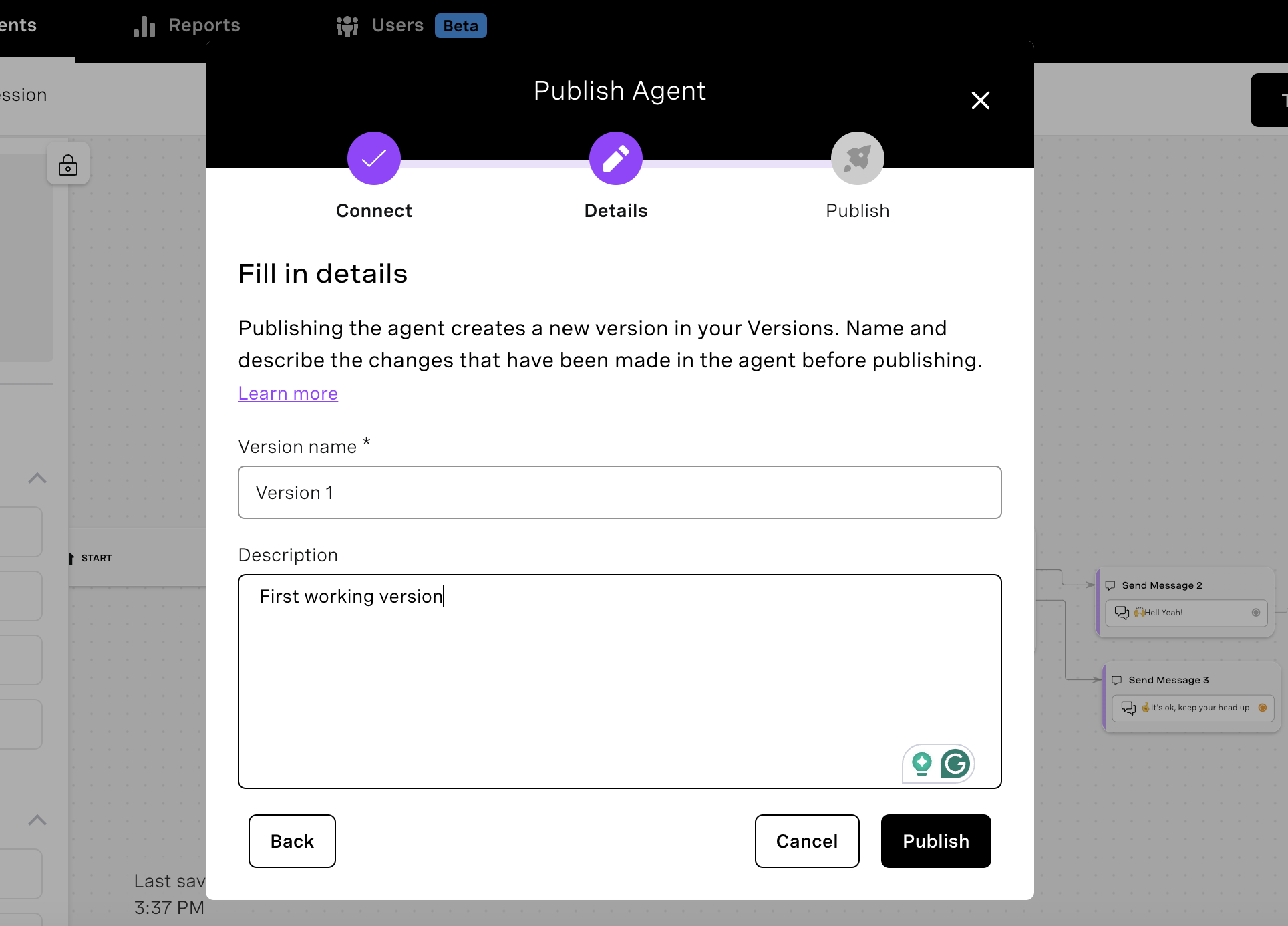
Task: Click the Grammarly G icon in Description
Action: click(955, 764)
